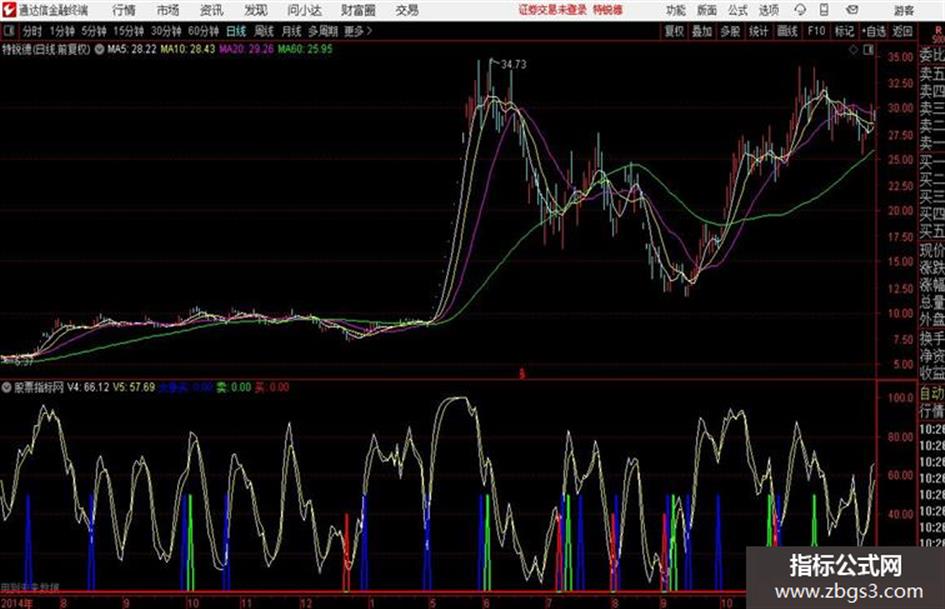This screenshot has width=945, height=609.
Task: Open the 版面 menu
Action: (x=706, y=10)
